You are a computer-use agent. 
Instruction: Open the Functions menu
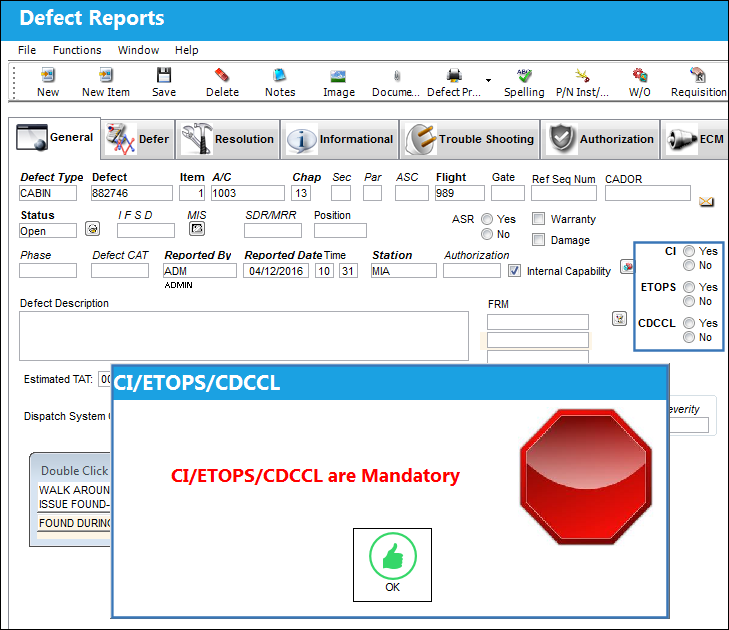(x=77, y=50)
